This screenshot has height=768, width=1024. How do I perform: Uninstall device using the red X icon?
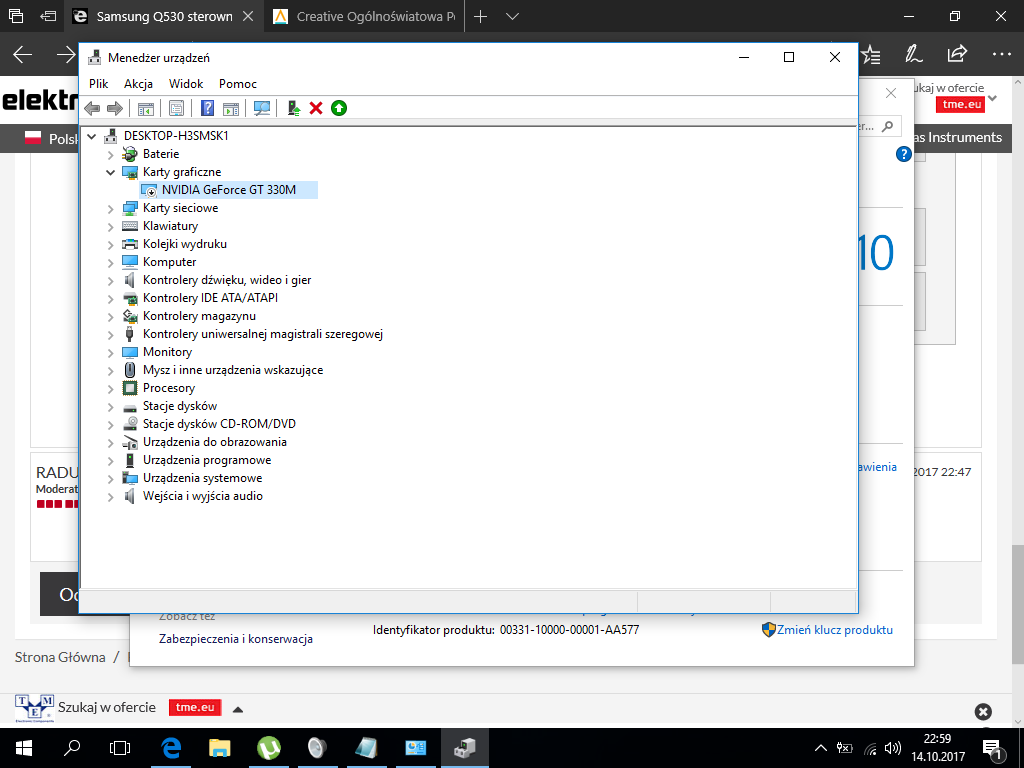(316, 108)
